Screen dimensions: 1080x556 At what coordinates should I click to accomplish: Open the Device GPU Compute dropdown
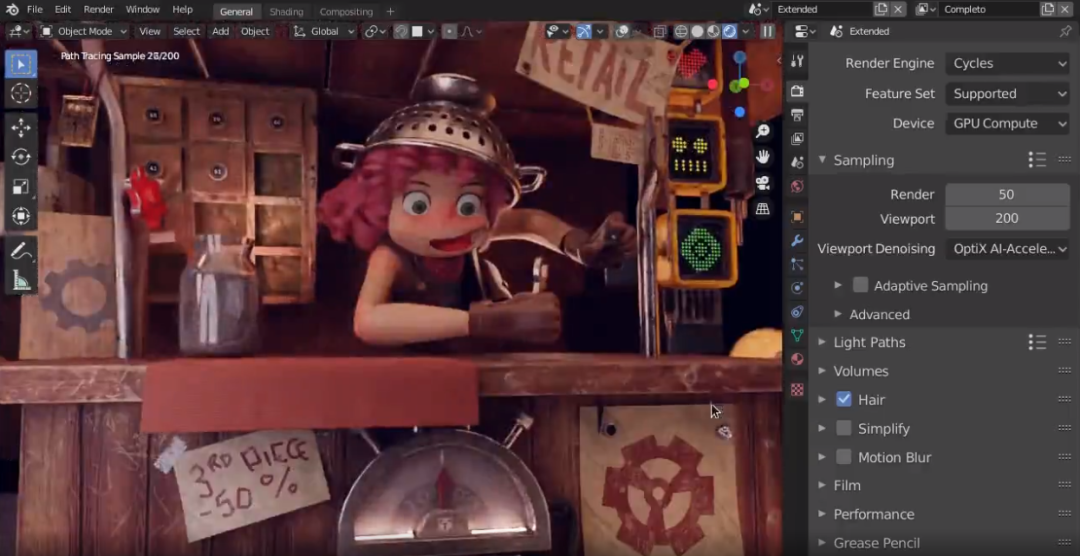1008,123
